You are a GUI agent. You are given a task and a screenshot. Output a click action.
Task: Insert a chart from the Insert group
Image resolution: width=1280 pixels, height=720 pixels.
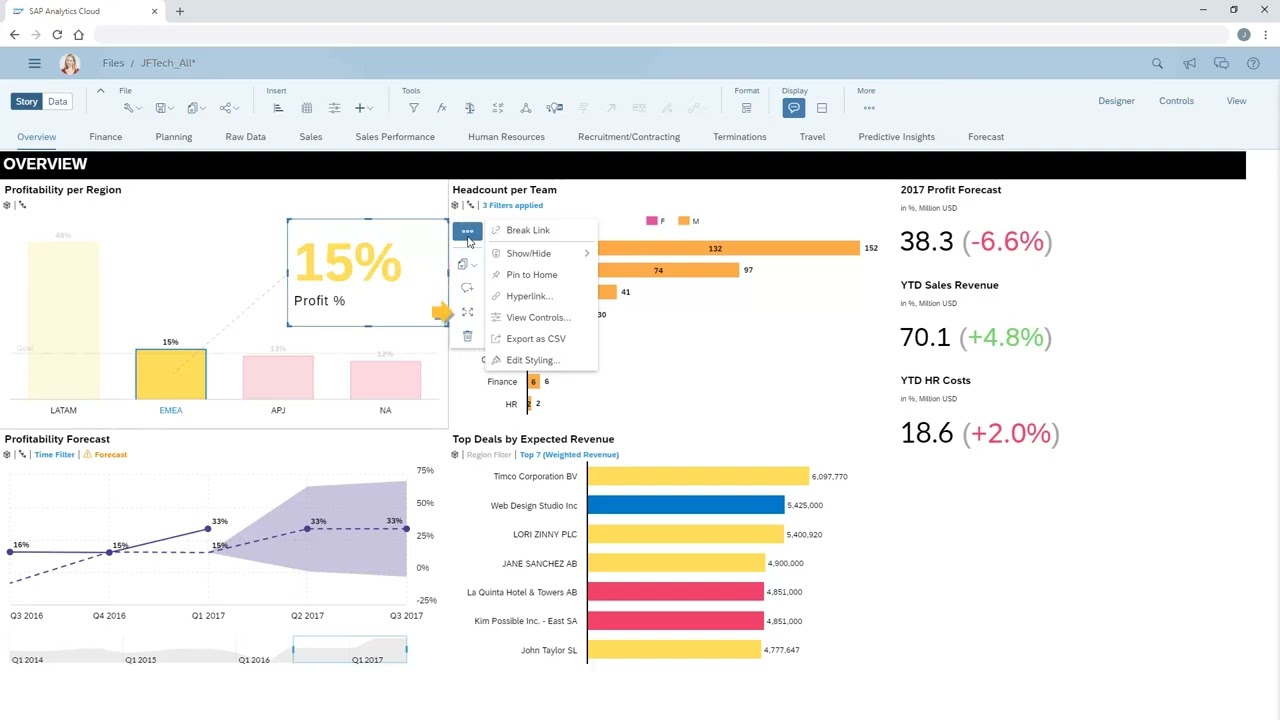coord(278,108)
